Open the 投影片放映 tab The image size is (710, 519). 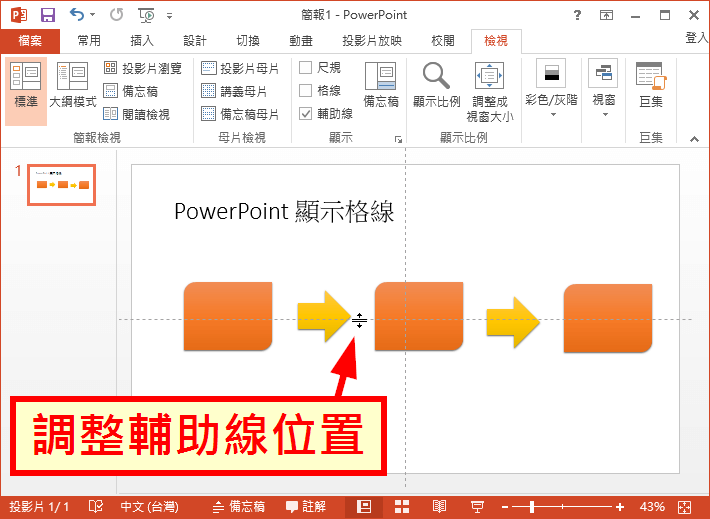tap(372, 41)
